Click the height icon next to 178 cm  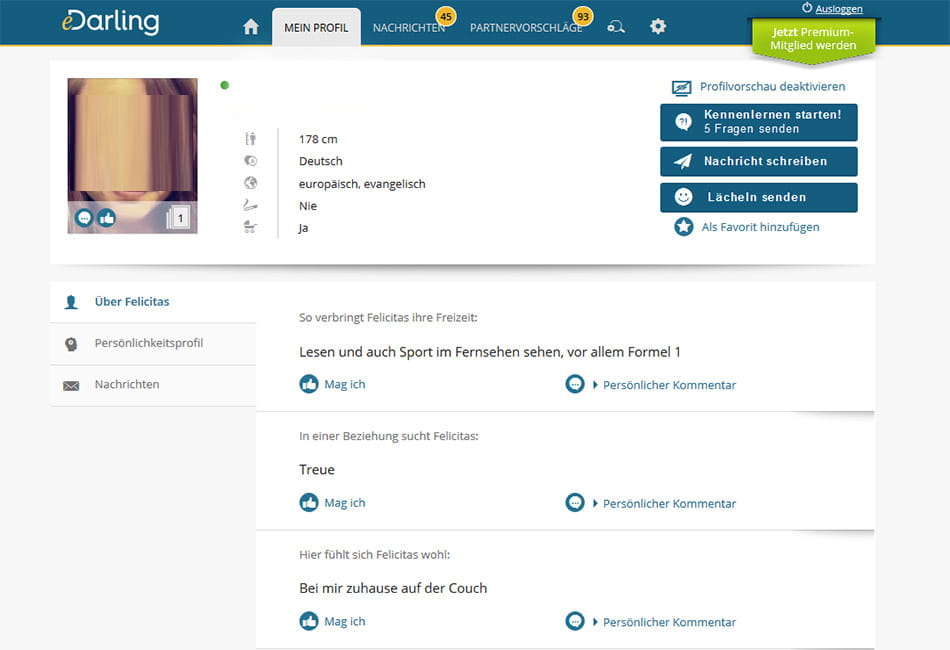pyautogui.click(x=250, y=139)
